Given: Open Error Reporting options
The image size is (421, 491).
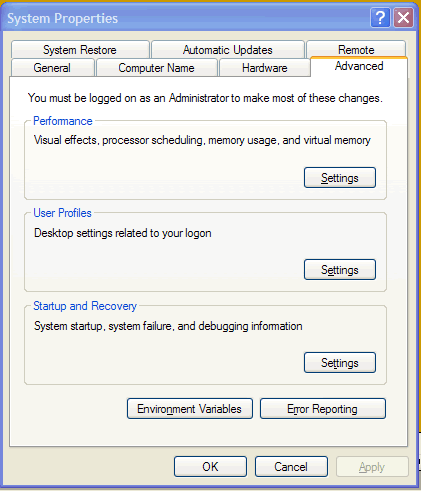Looking at the screenshot, I should pos(323,409).
